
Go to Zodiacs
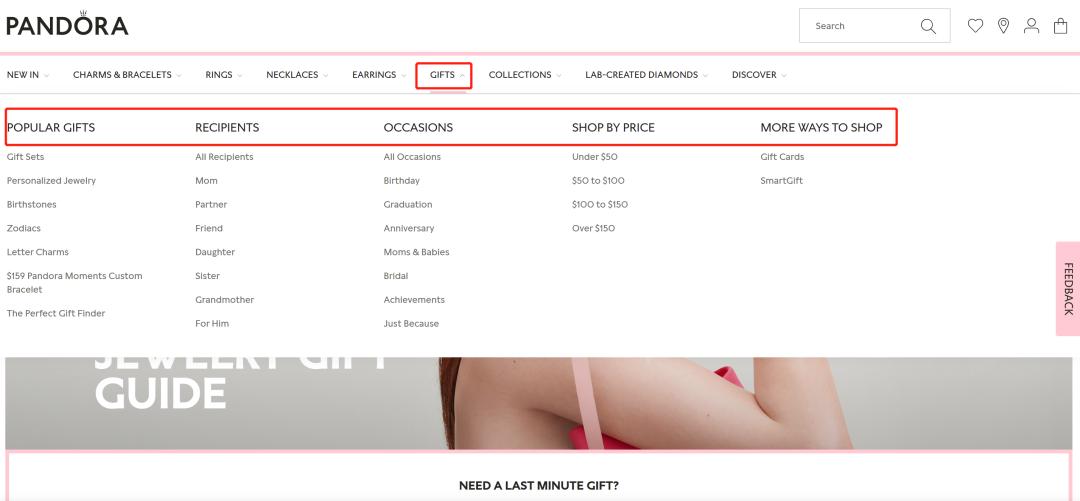(23, 228)
